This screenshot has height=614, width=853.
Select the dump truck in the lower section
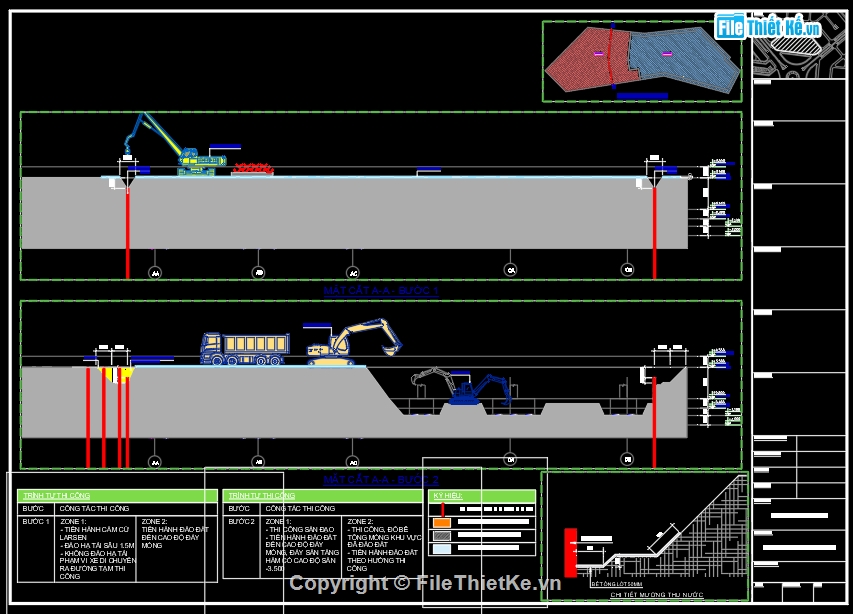click(244, 348)
